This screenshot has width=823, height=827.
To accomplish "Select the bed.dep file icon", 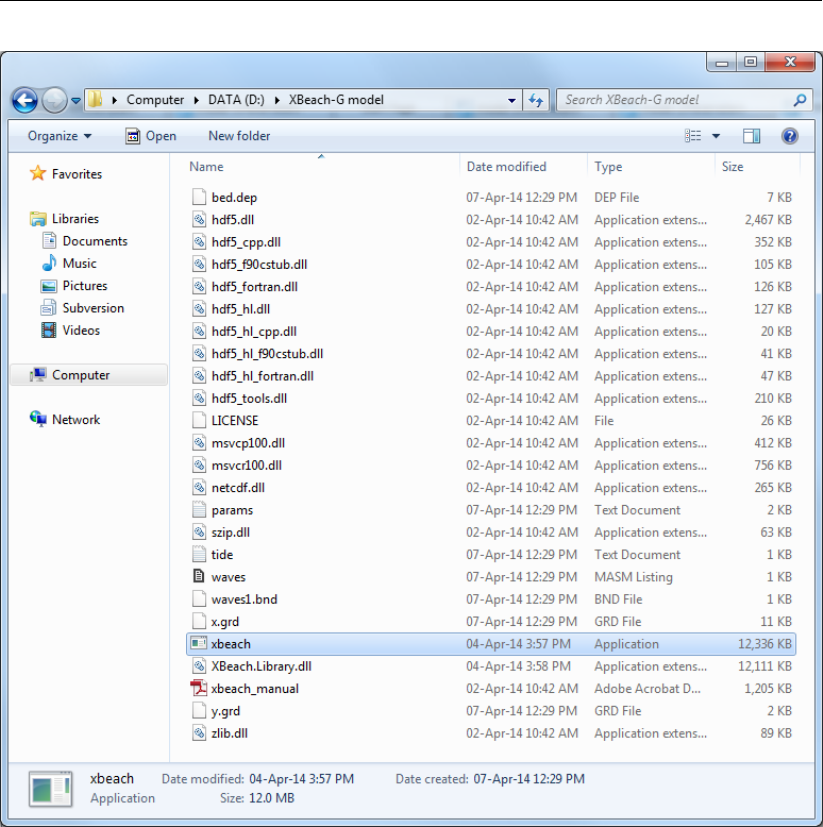I will pyautogui.click(x=199, y=197).
